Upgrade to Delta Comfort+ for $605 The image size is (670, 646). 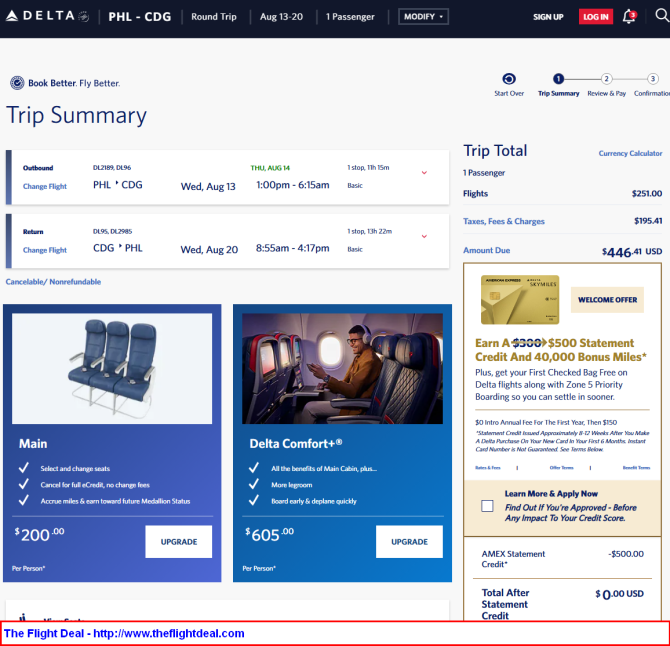click(409, 542)
